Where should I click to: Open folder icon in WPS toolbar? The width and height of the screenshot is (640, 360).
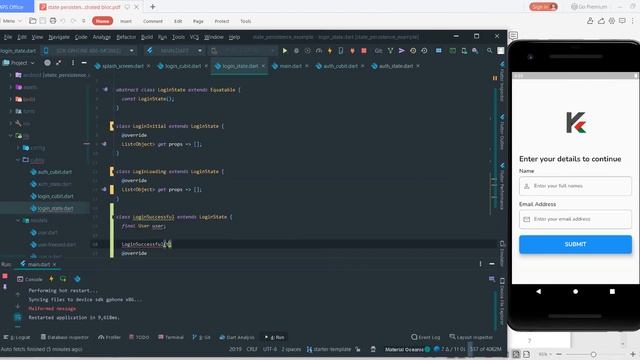[x=33, y=21]
